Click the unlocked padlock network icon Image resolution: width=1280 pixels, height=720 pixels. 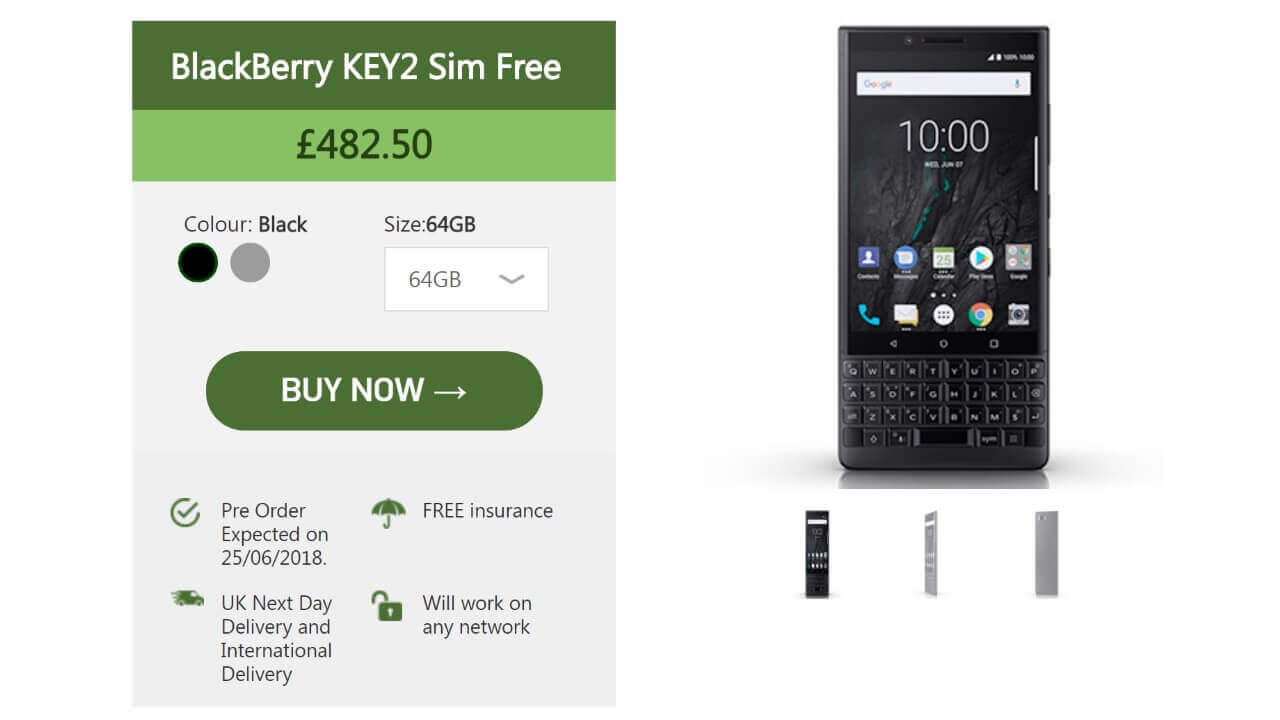pos(387,606)
